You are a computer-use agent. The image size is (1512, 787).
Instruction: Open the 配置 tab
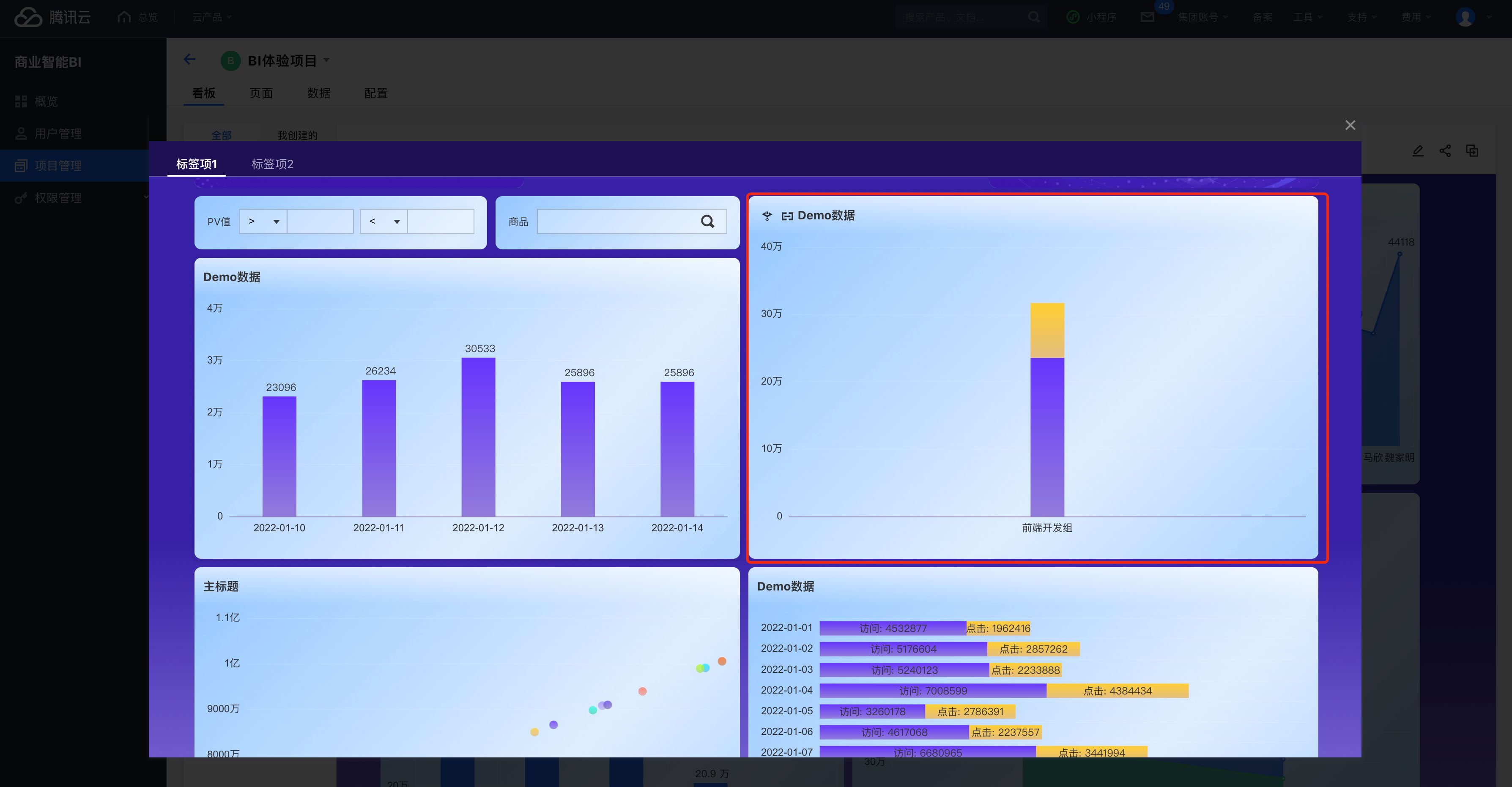(x=375, y=93)
